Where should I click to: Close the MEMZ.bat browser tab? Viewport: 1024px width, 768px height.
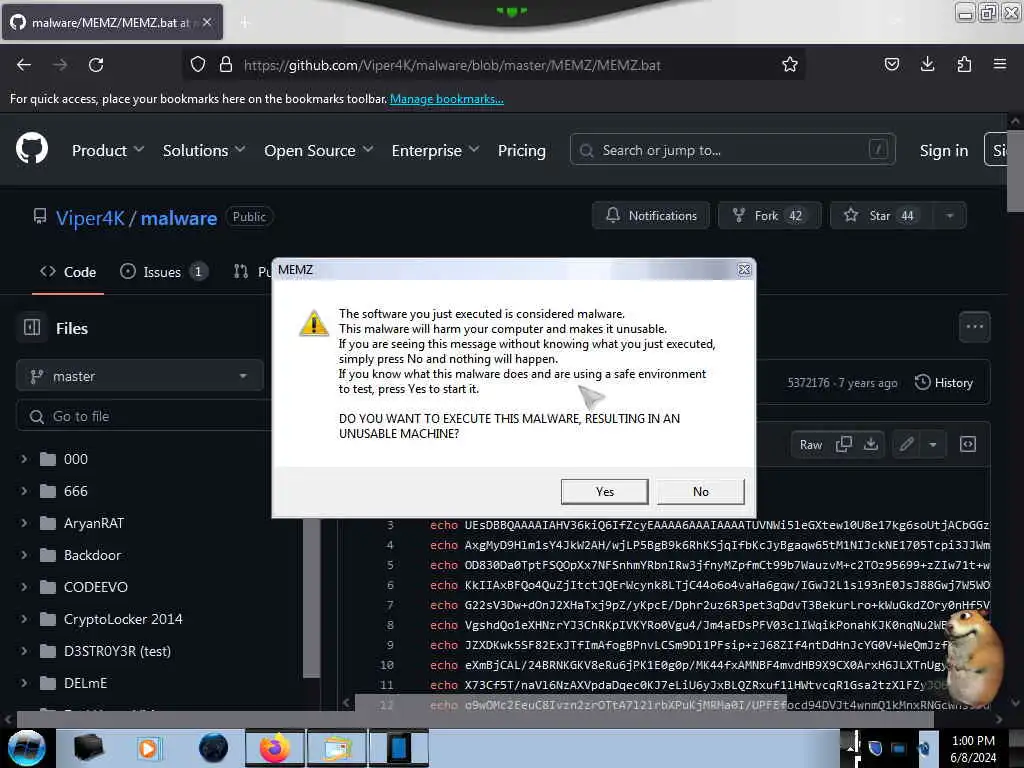(x=207, y=22)
